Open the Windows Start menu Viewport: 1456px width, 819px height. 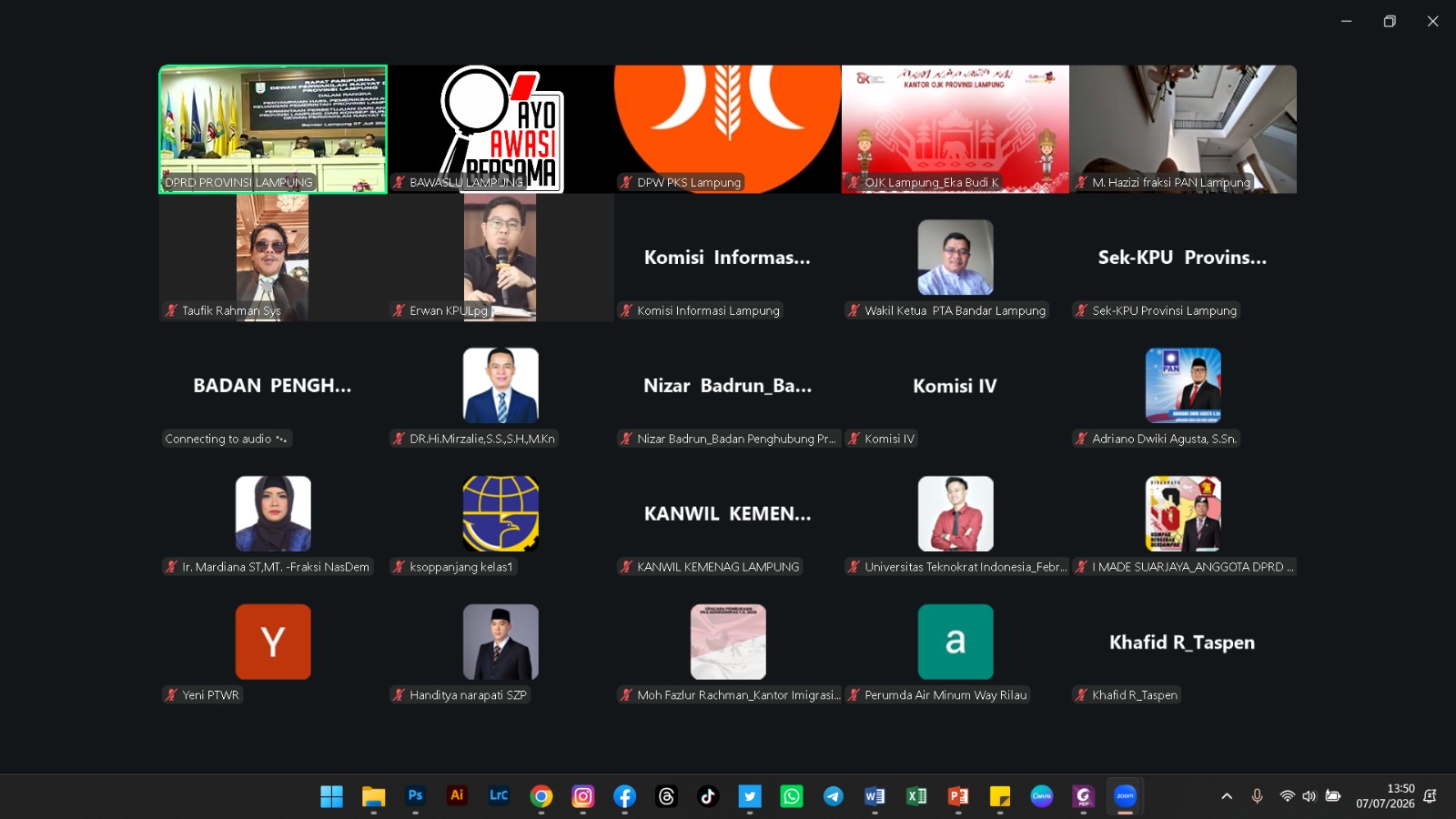click(331, 796)
